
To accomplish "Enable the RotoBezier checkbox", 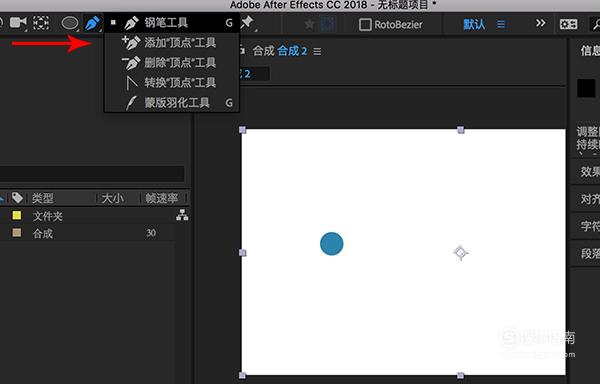I will pos(365,25).
